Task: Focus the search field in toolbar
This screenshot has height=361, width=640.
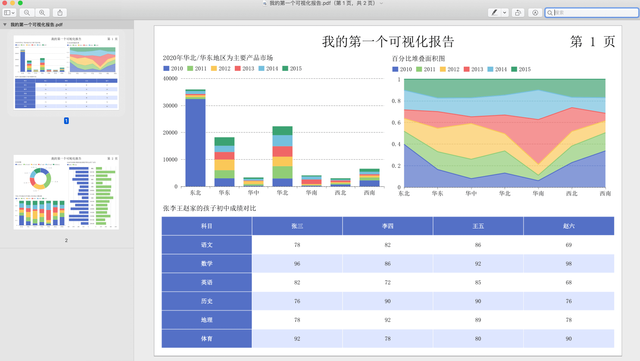Action: point(591,13)
